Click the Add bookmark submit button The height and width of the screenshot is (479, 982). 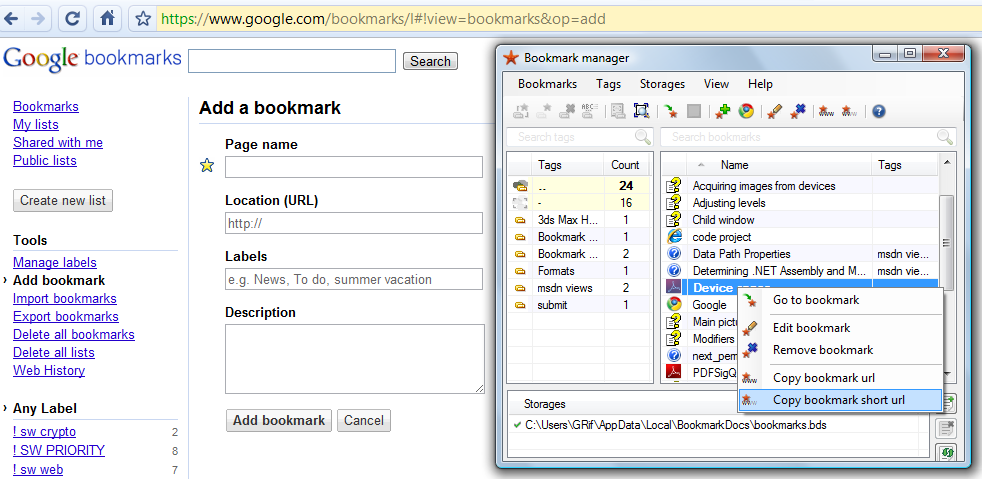coord(279,420)
